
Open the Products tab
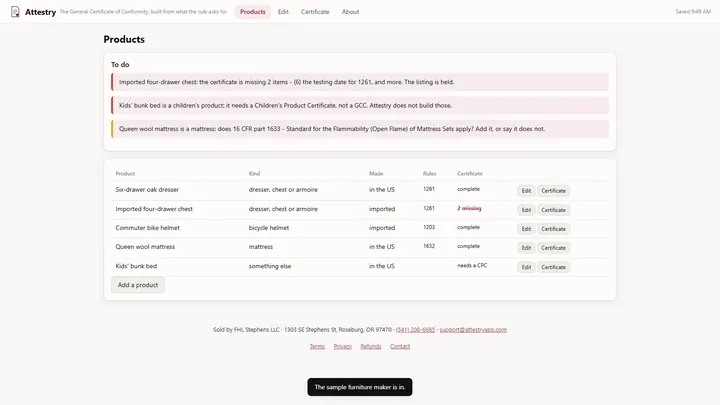253,12
